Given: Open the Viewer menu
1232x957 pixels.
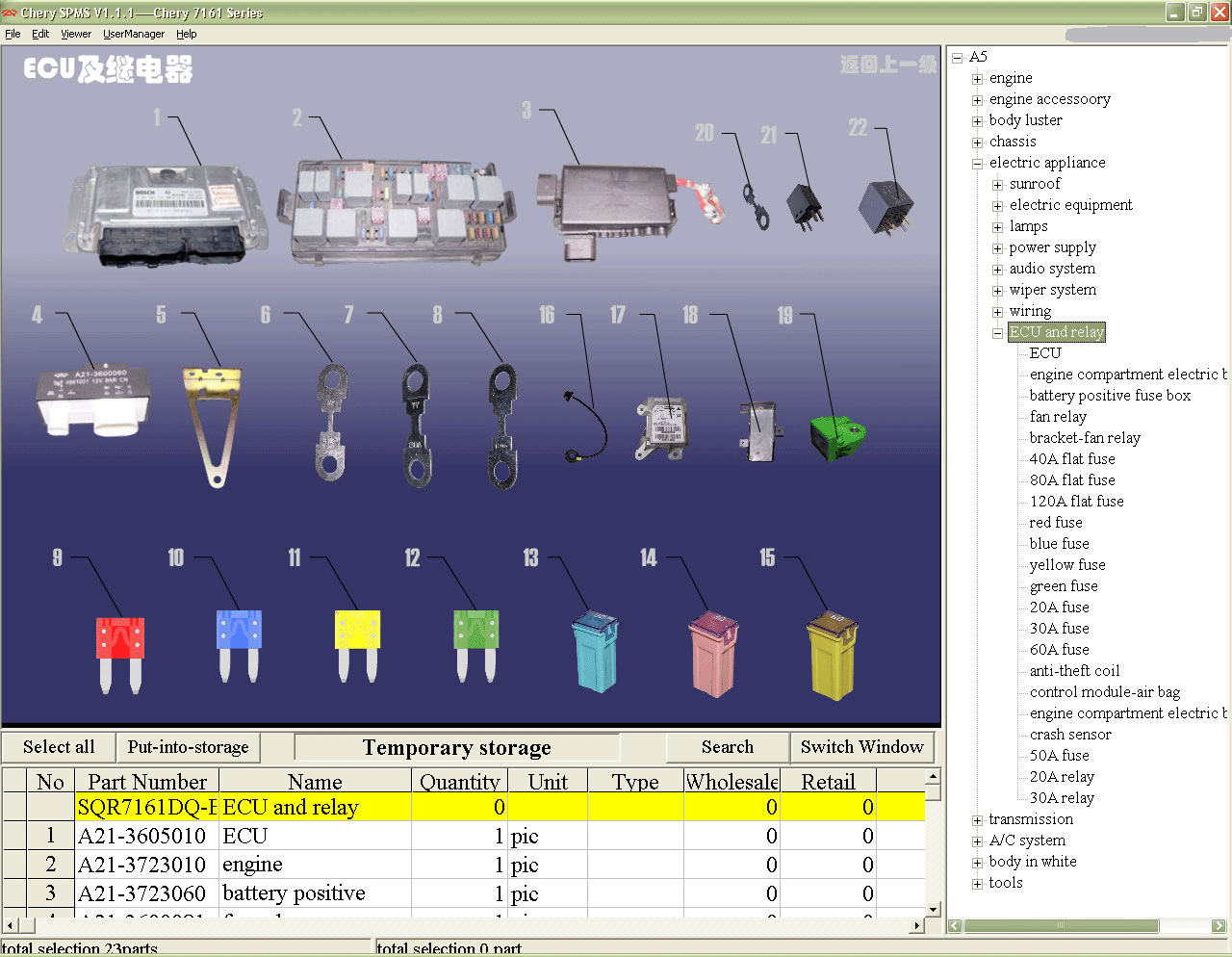Looking at the screenshot, I should pyautogui.click(x=76, y=34).
